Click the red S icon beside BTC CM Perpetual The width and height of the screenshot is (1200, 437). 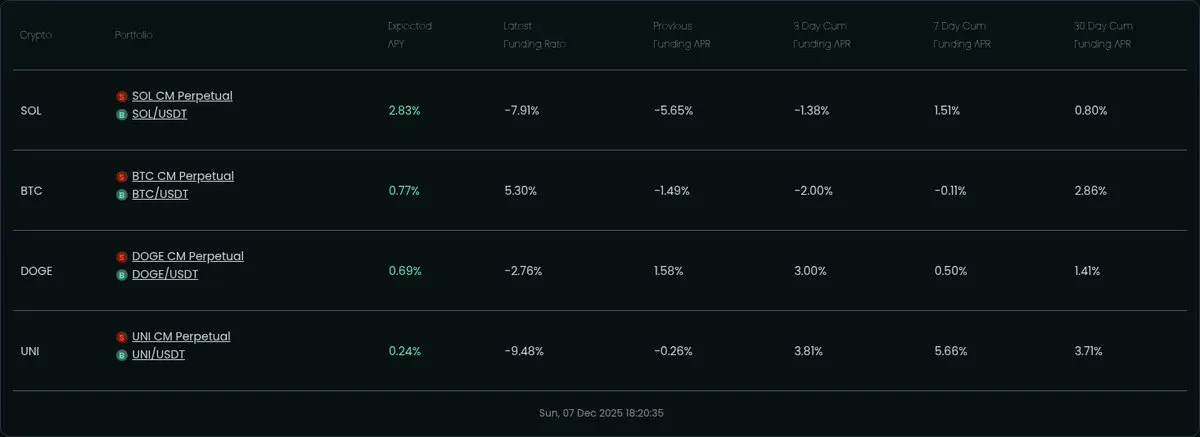coord(122,176)
